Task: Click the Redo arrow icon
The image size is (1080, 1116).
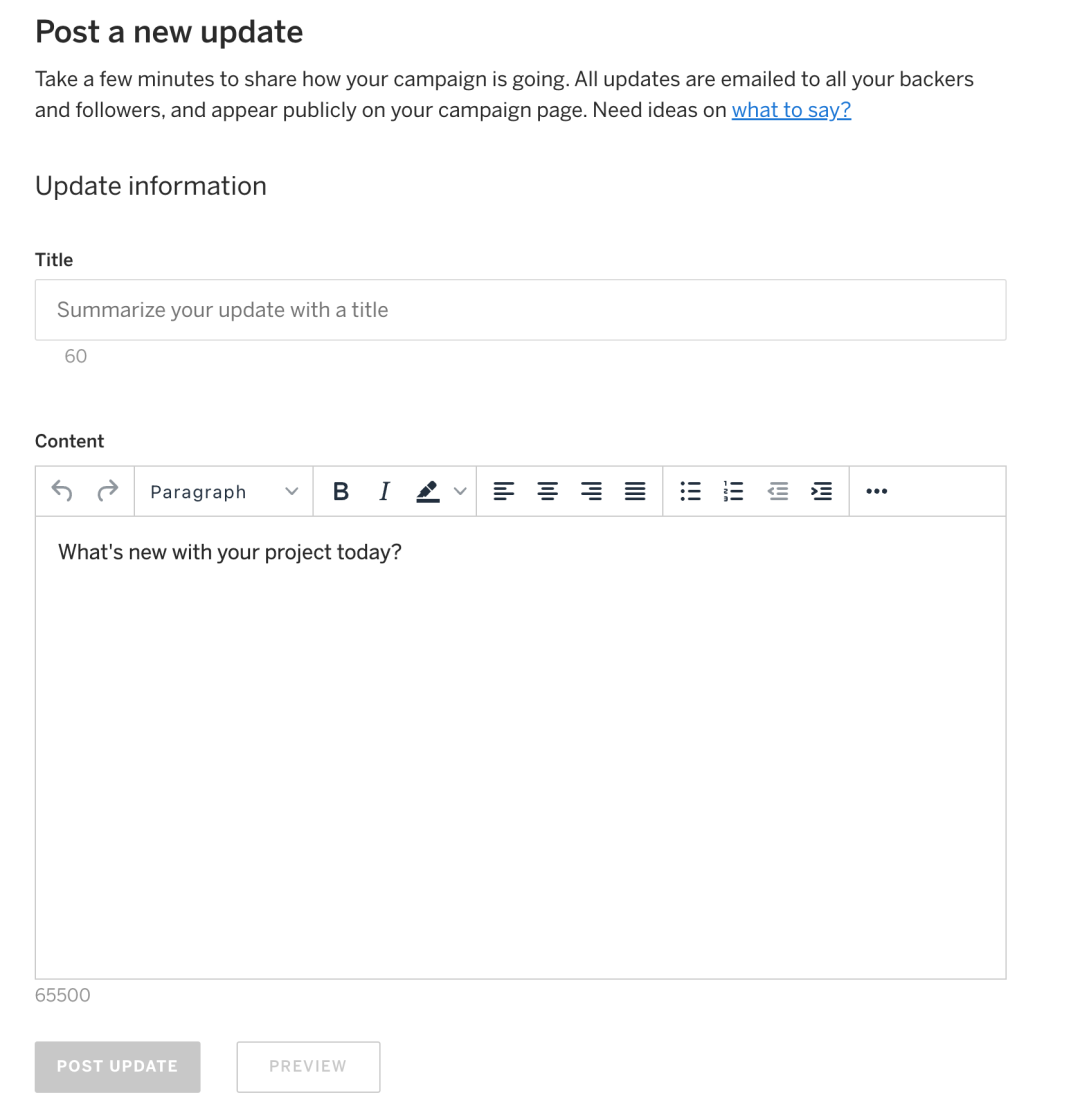Action: (x=107, y=491)
